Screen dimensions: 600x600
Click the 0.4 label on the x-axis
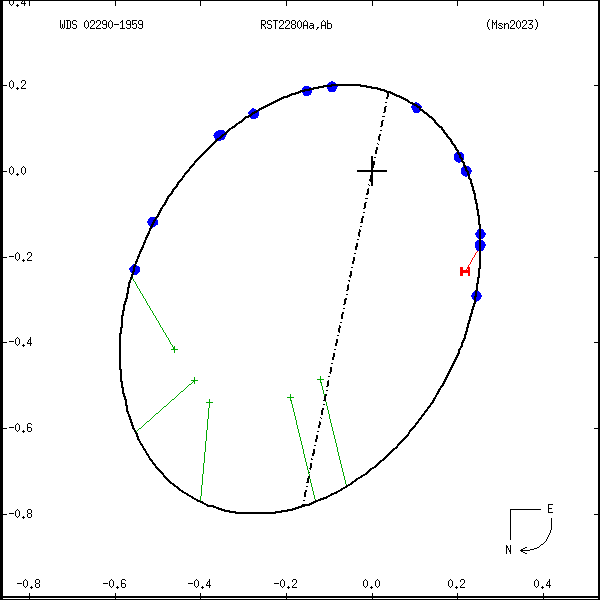coord(543,584)
